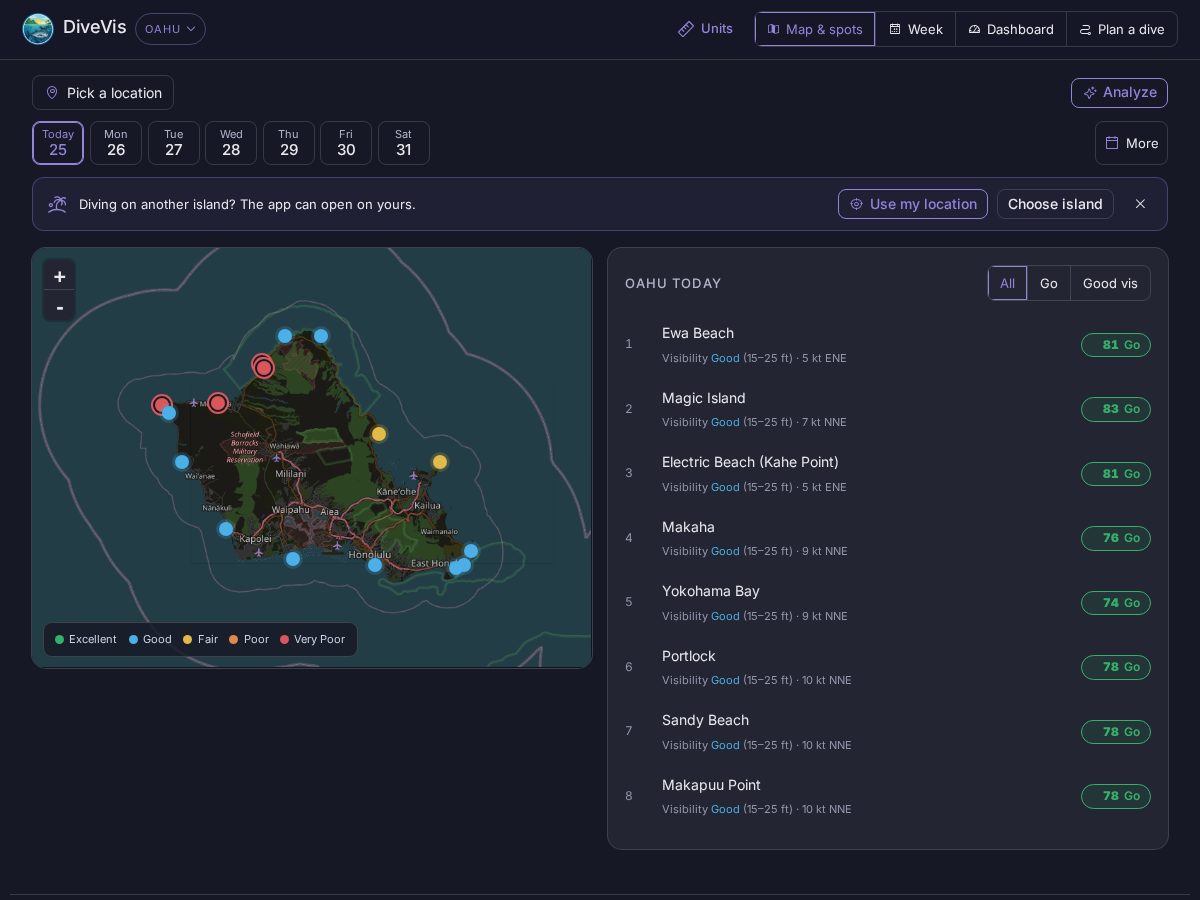Zoom out on the map
Image resolution: width=1200 pixels, height=900 pixels.
click(x=59, y=307)
